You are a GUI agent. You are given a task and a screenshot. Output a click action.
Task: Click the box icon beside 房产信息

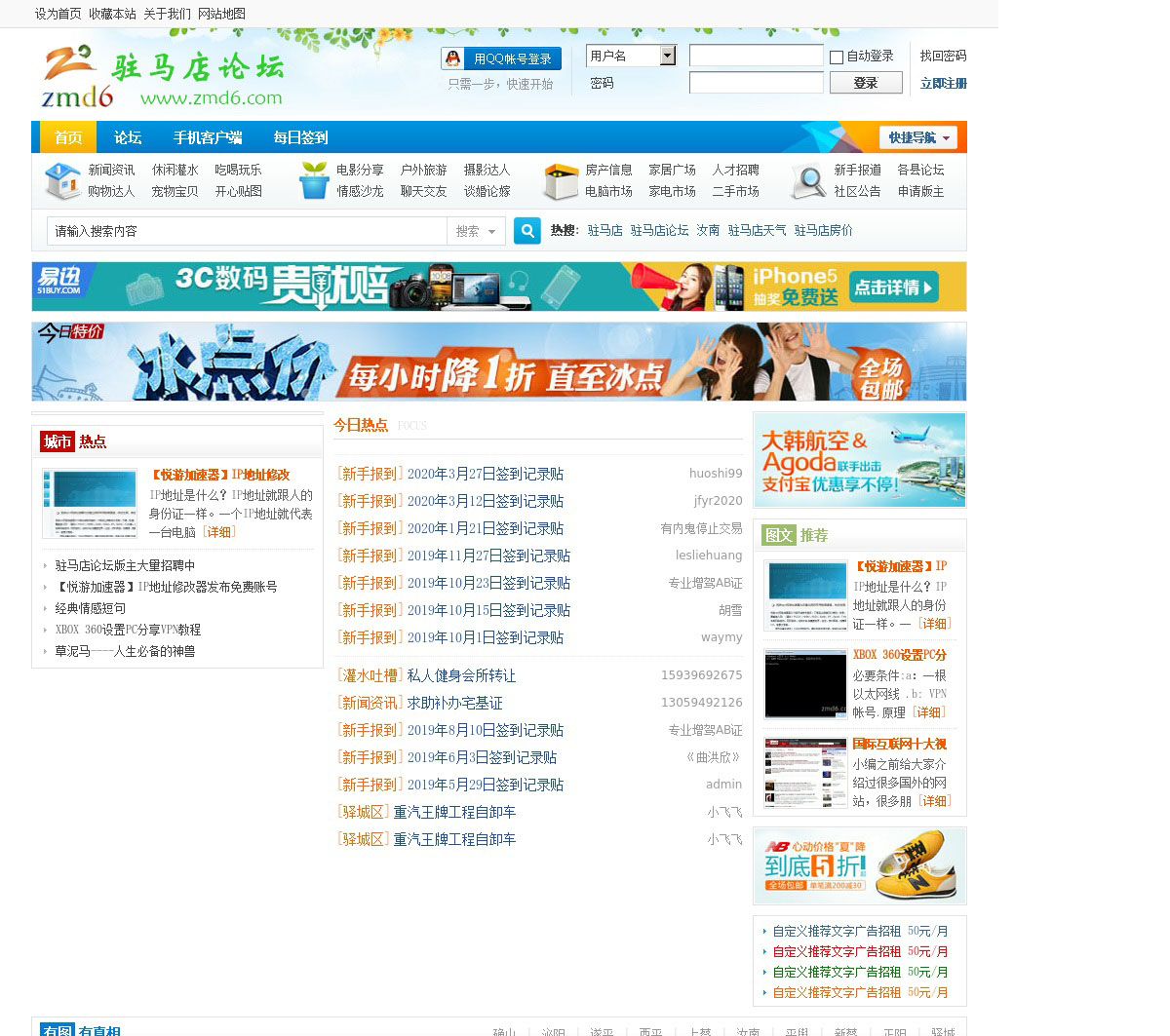[561, 181]
